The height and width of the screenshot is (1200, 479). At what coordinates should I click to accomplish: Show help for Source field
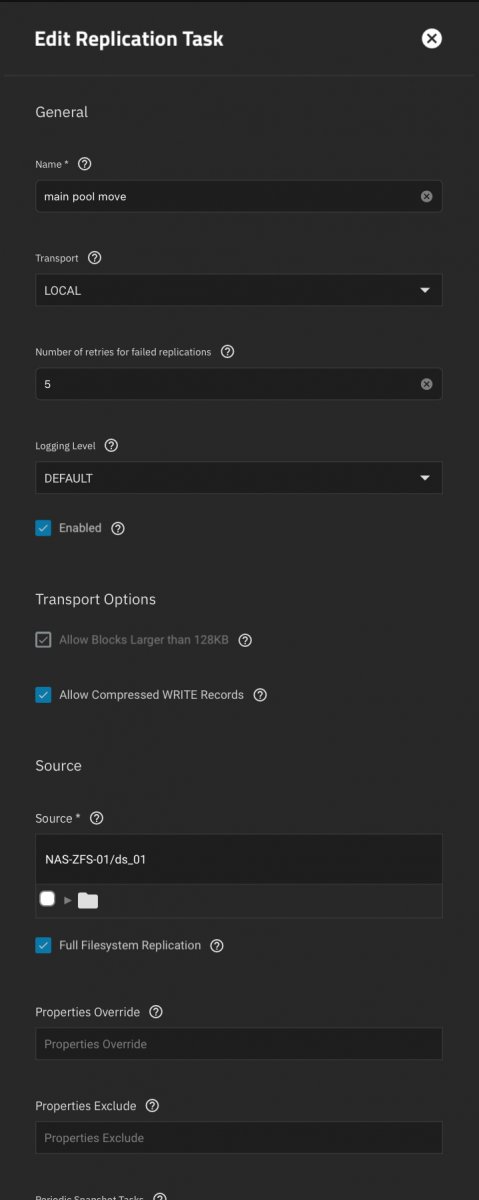coord(96,818)
